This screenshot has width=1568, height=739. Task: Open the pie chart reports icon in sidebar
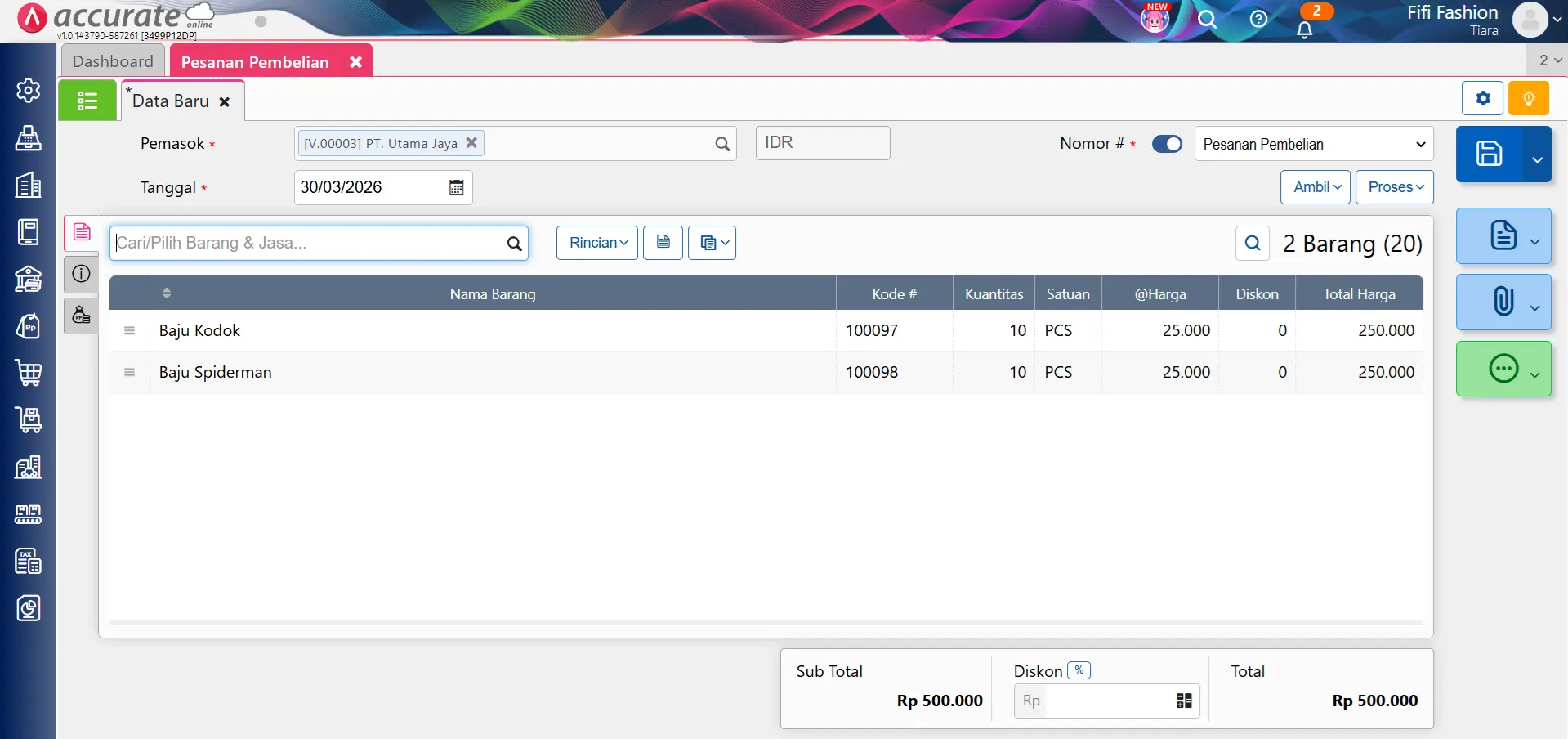(29, 608)
